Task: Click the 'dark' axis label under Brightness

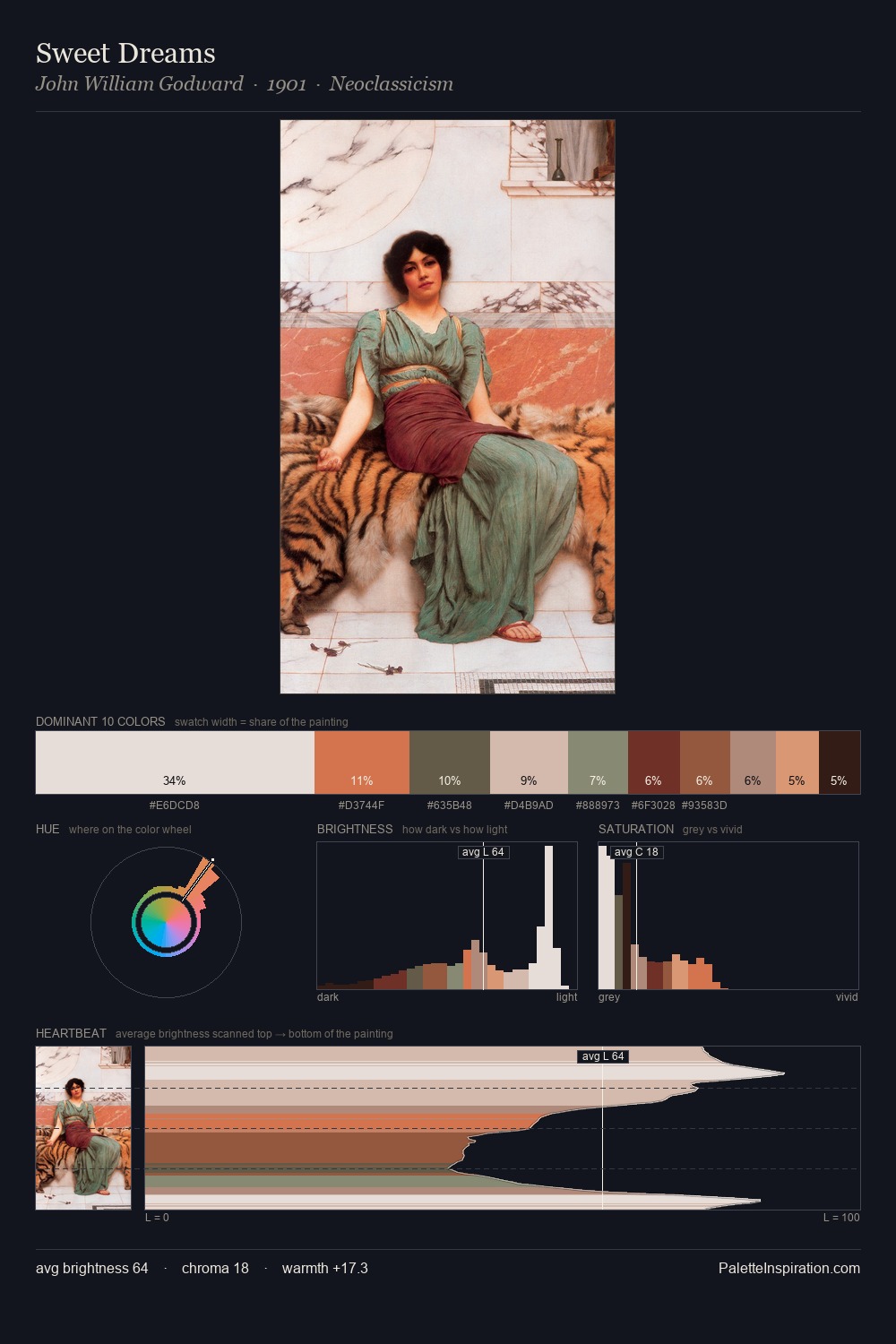Action: coord(328,997)
